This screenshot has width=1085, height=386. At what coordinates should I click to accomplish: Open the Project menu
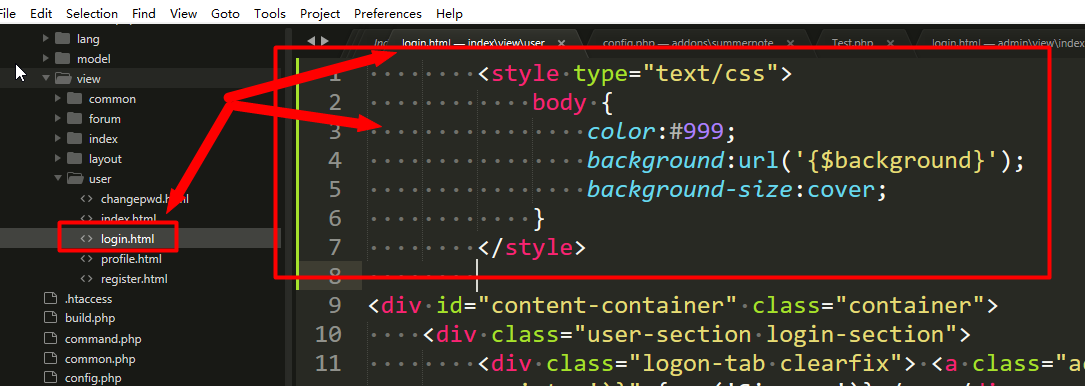[x=320, y=13]
